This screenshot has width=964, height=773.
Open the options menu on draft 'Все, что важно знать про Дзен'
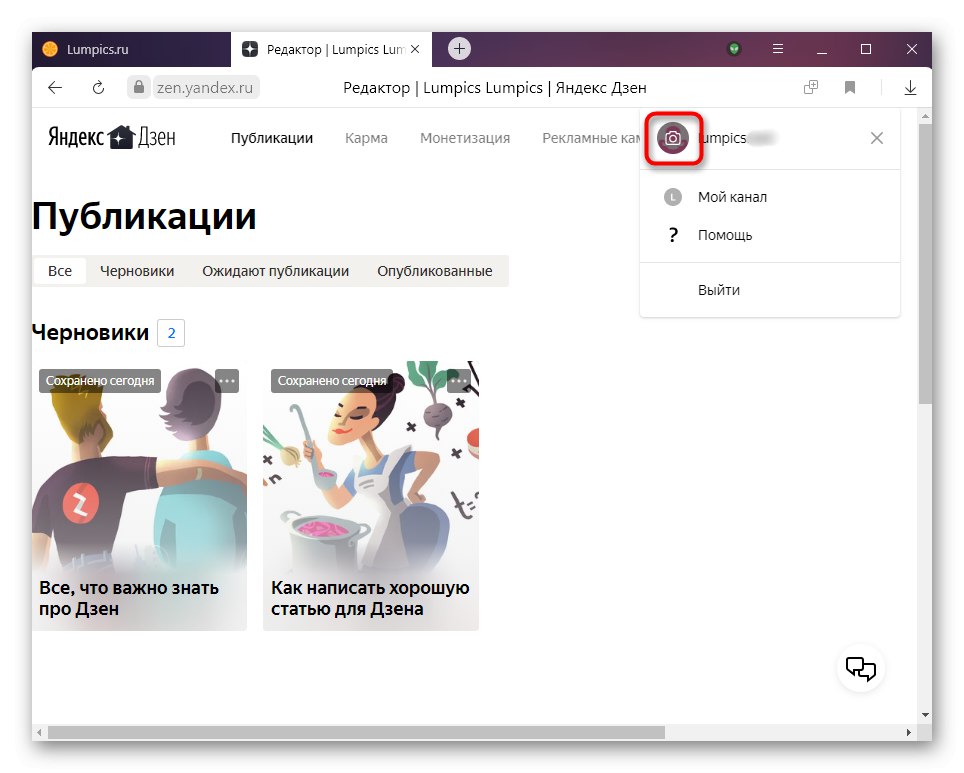(226, 380)
